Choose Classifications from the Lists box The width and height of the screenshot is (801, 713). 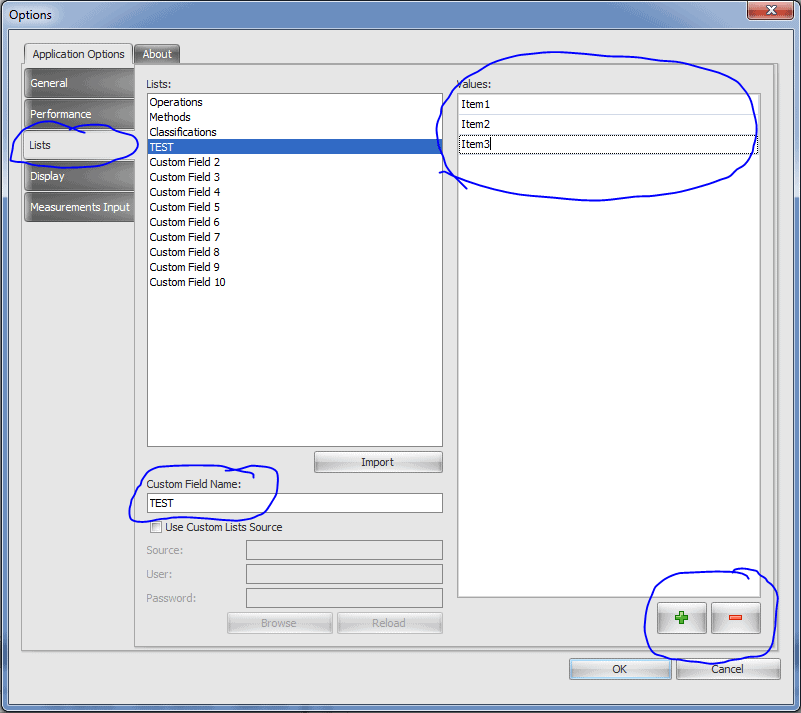(x=183, y=132)
